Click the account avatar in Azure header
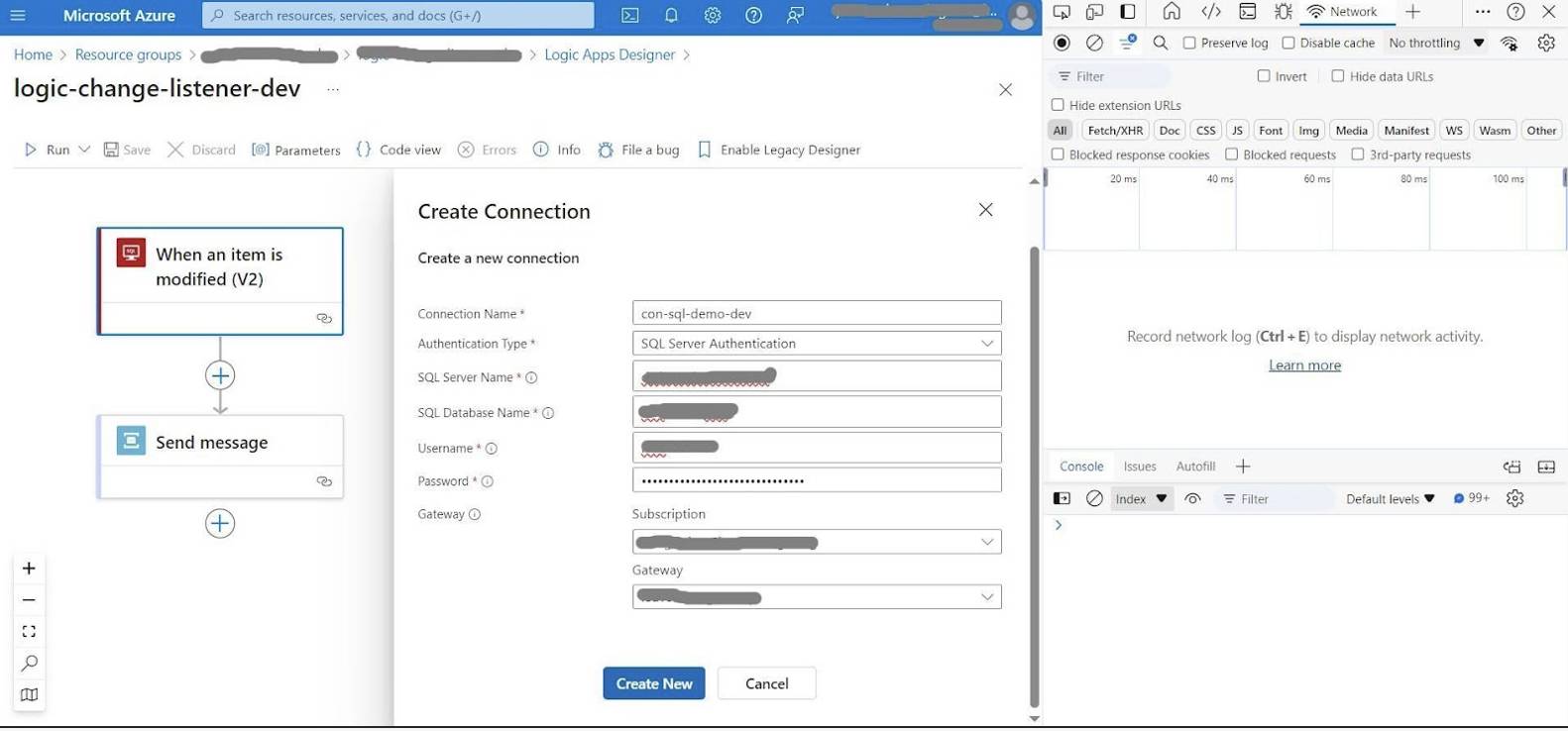The image size is (1568, 731). (1021, 15)
